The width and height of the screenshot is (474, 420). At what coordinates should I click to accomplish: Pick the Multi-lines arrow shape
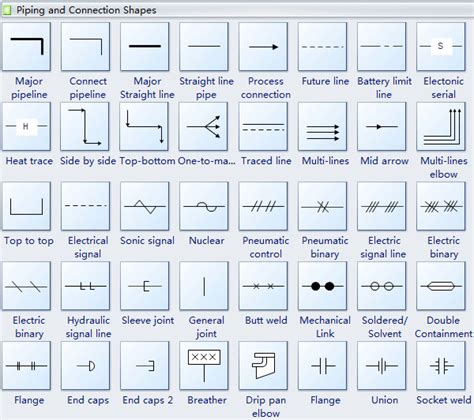coord(323,126)
